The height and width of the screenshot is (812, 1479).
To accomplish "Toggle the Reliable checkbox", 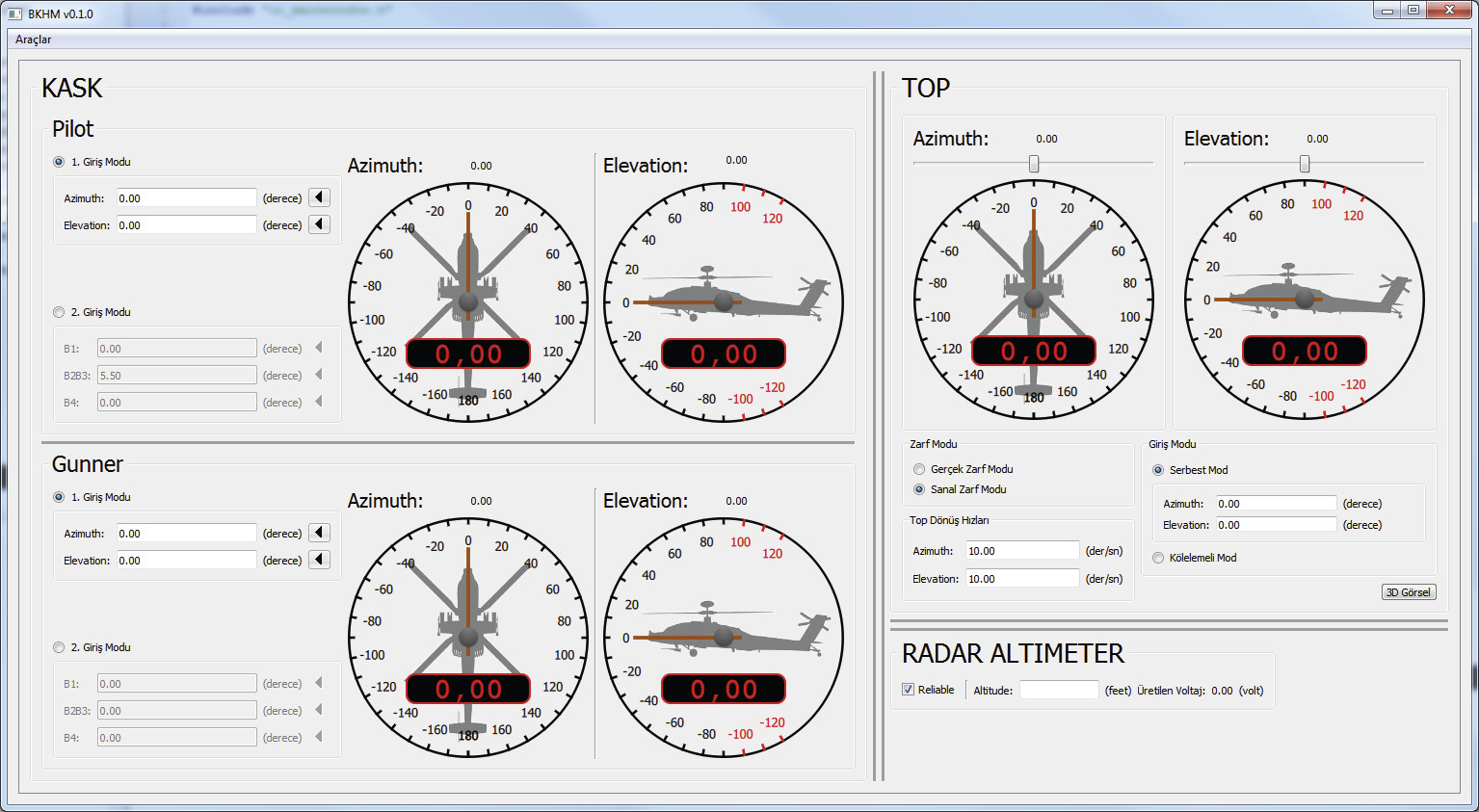I will (908, 690).
